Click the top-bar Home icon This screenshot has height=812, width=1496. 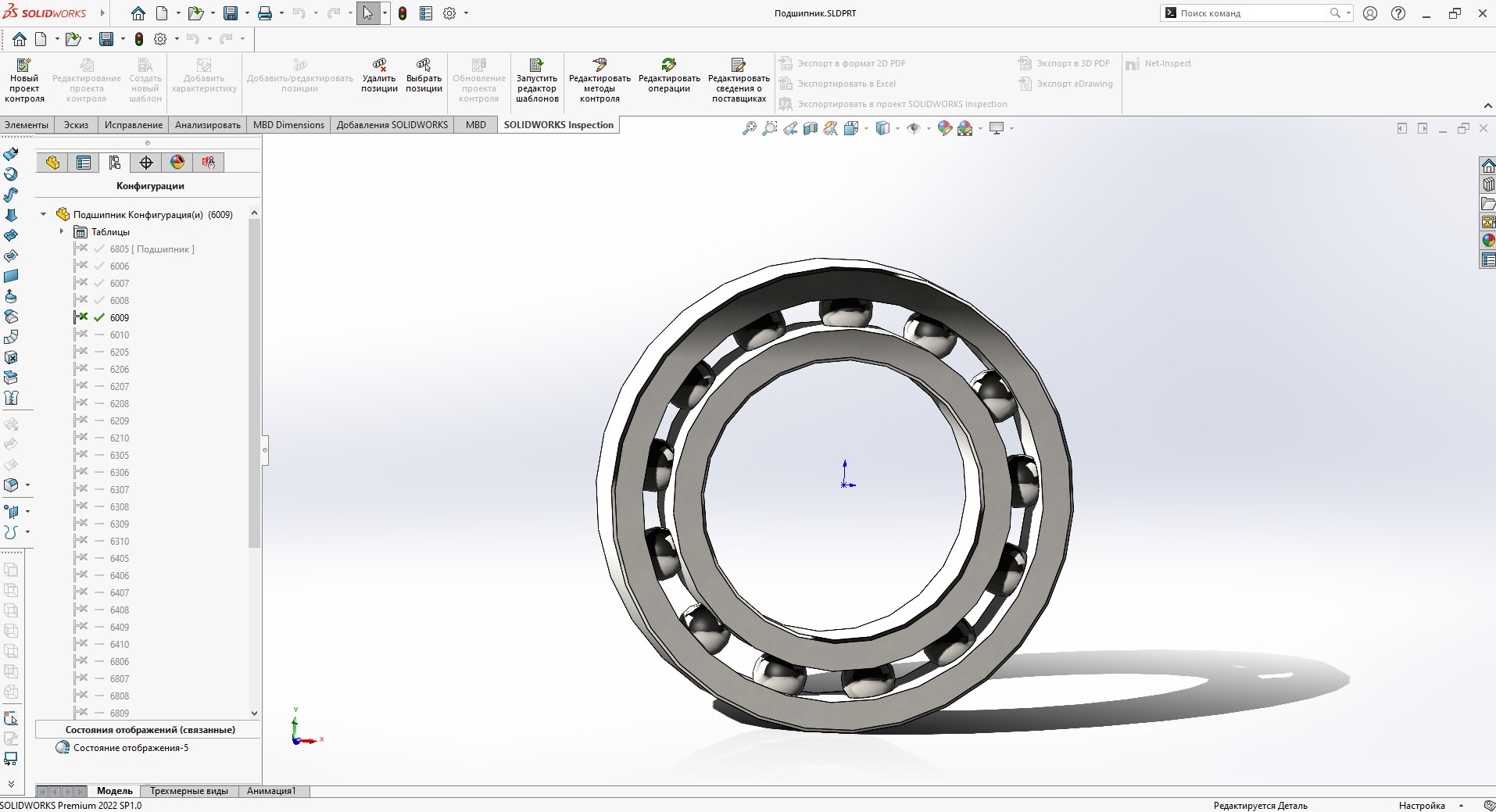pyautogui.click(x=138, y=13)
